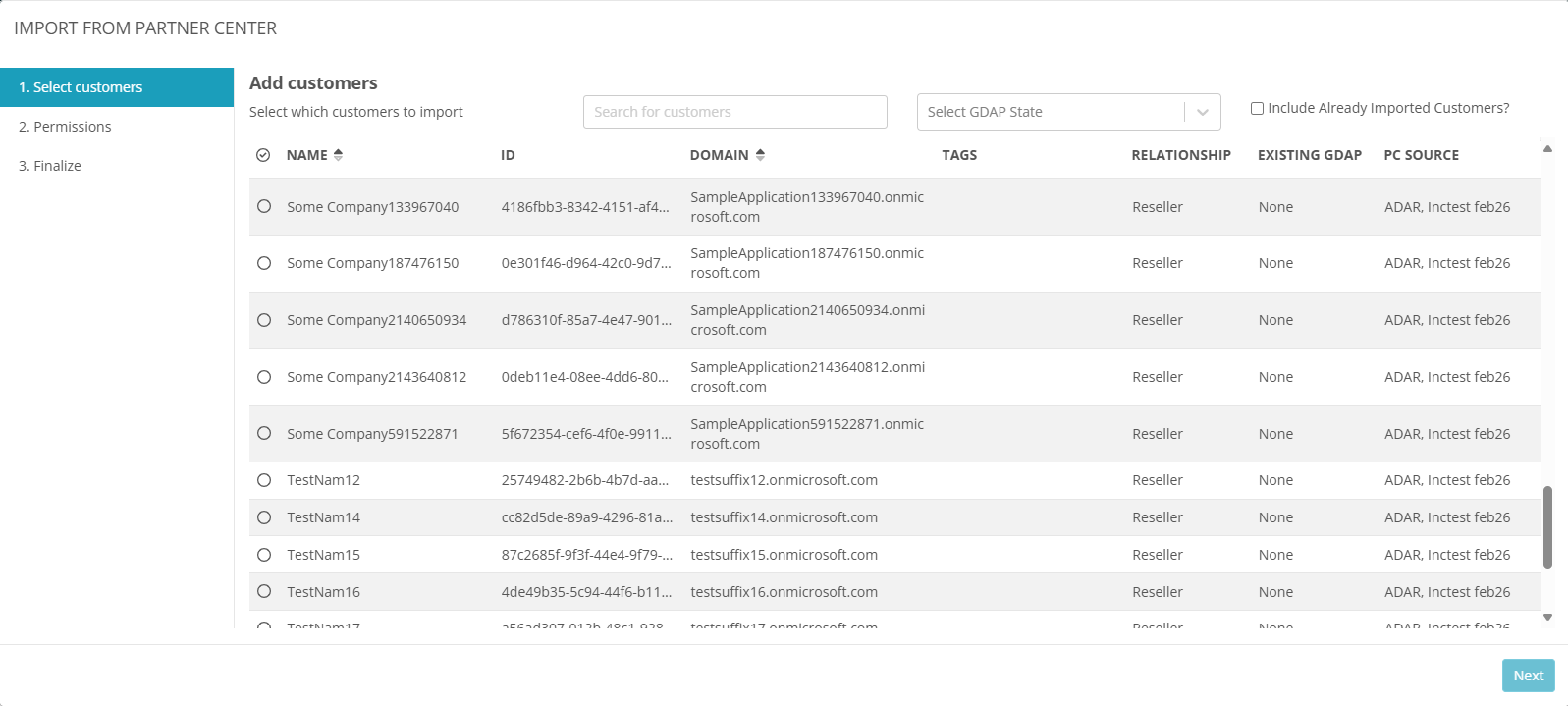1568x706 pixels.
Task: Click the GDAP State chevron arrow
Action: coord(1202,113)
